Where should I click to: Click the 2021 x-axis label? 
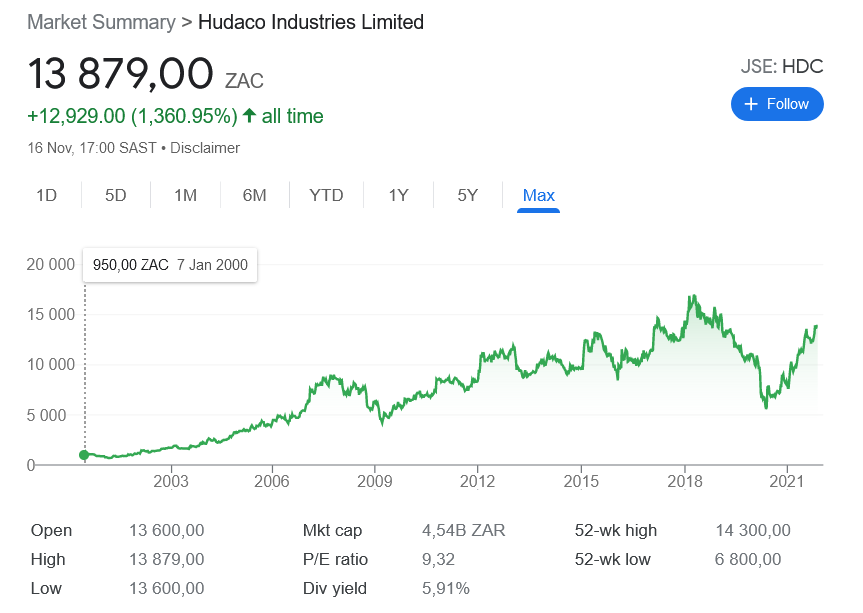click(786, 481)
